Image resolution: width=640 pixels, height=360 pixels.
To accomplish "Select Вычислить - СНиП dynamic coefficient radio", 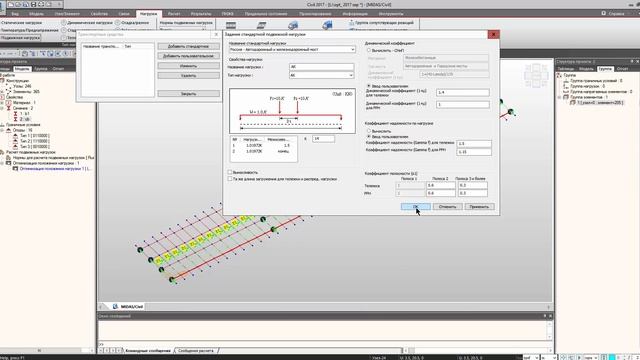I will [x=369, y=50].
